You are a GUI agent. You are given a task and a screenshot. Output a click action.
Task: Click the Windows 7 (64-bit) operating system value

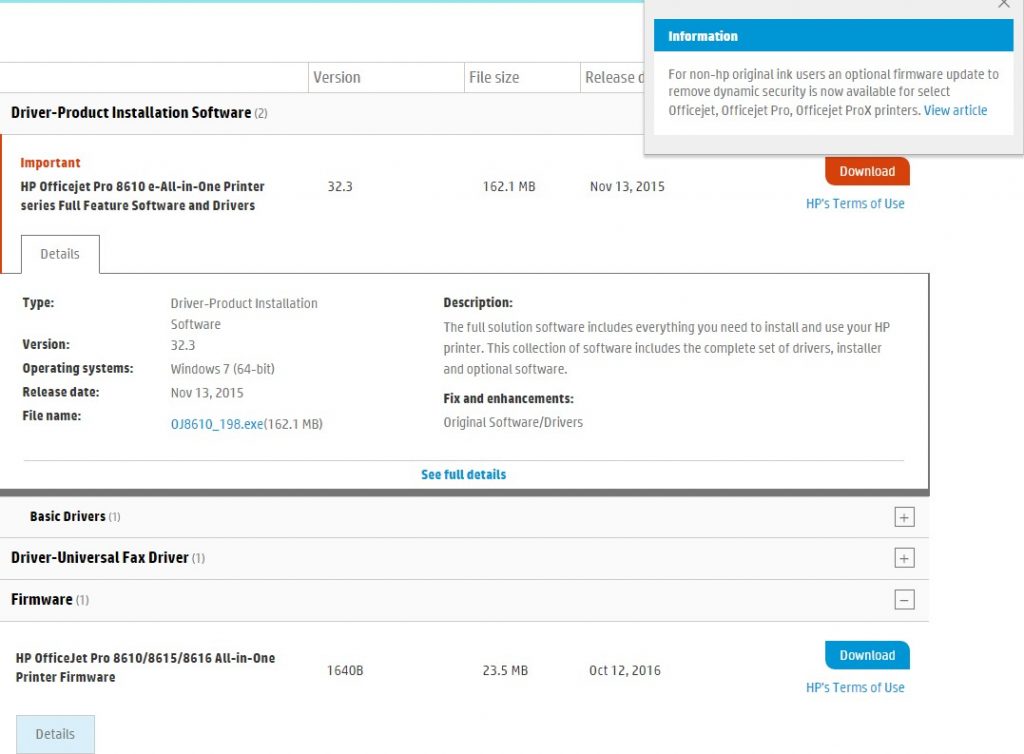(x=223, y=369)
